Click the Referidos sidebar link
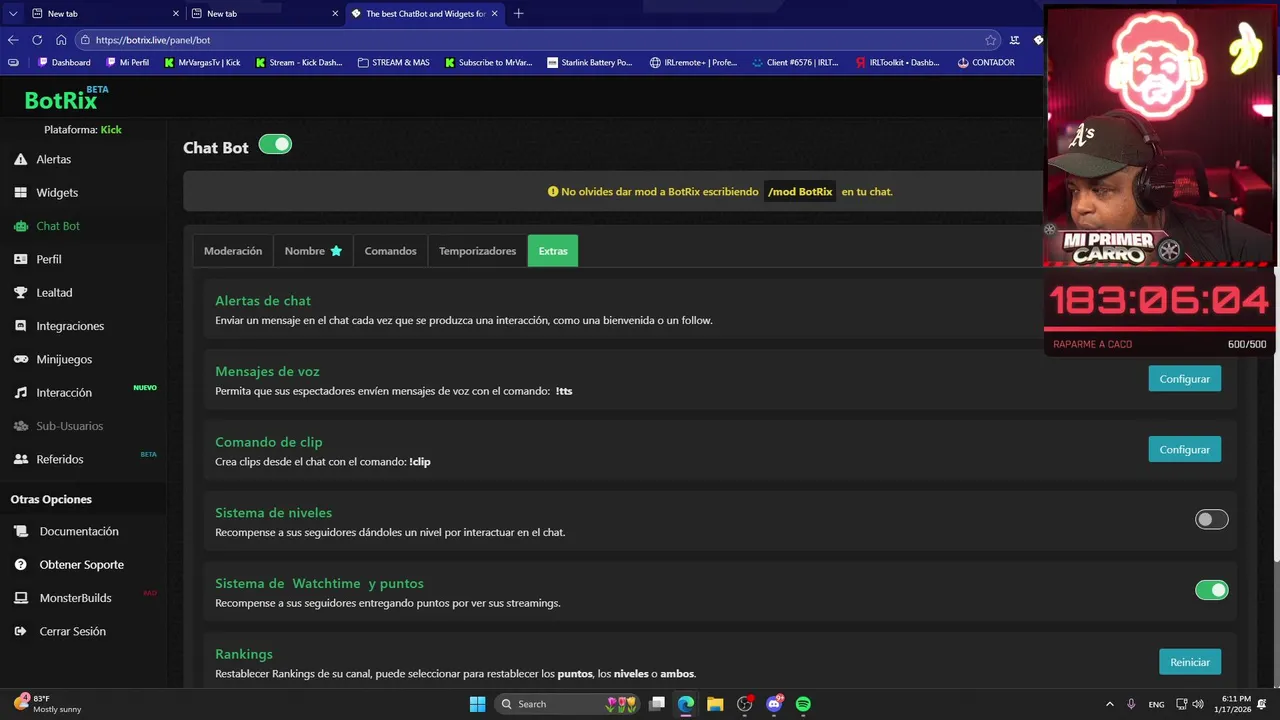This screenshot has height=720, width=1280. click(x=60, y=459)
